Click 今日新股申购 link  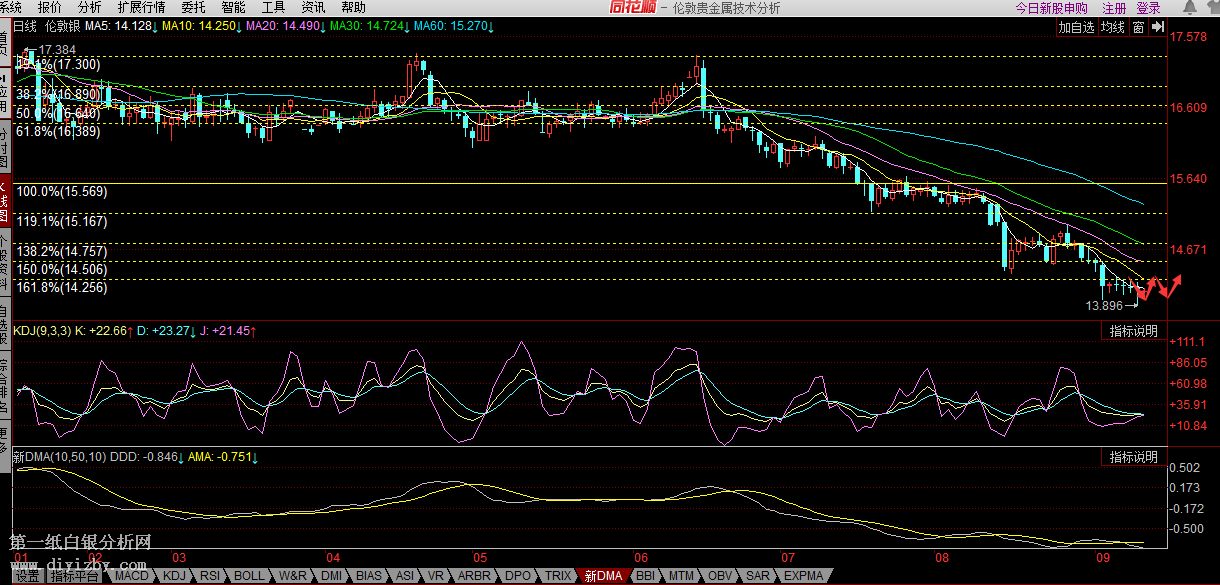point(1050,8)
